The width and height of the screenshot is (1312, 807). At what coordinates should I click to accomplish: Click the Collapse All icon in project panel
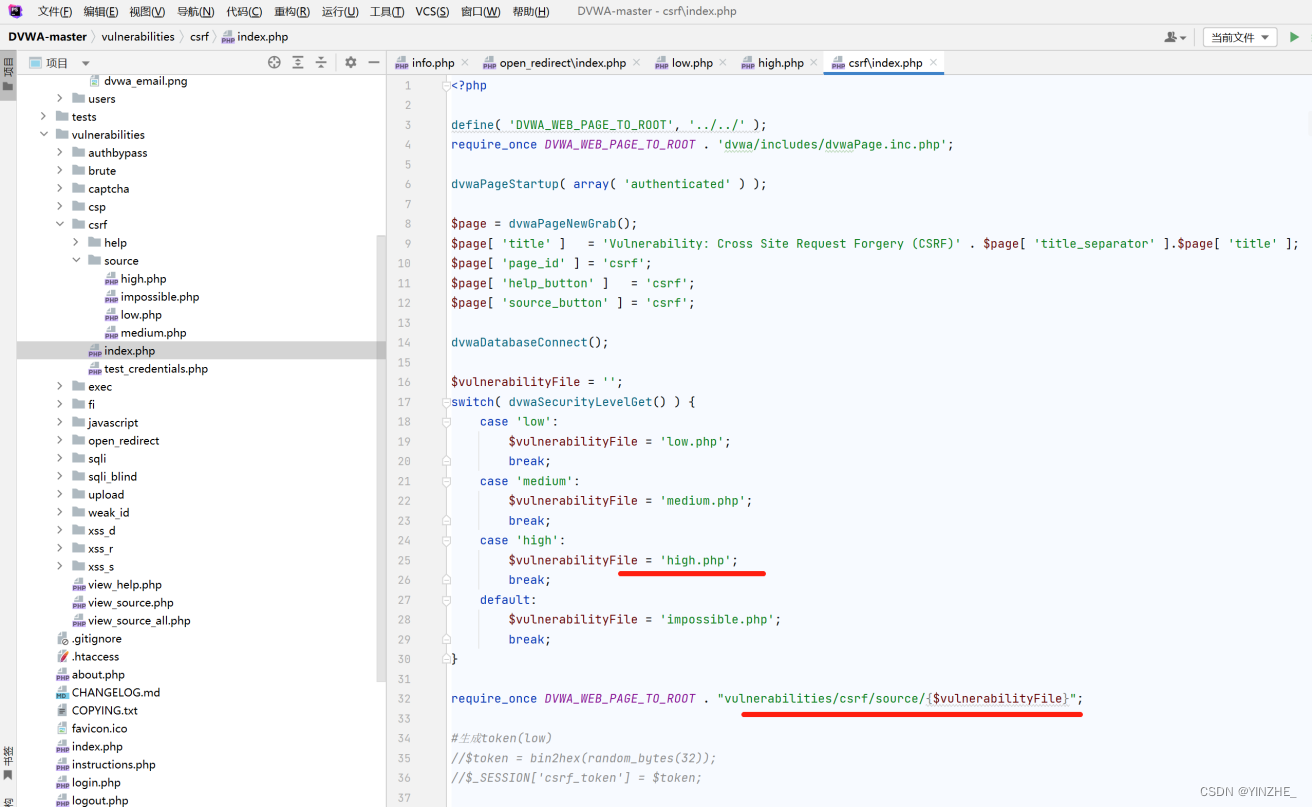coord(321,62)
